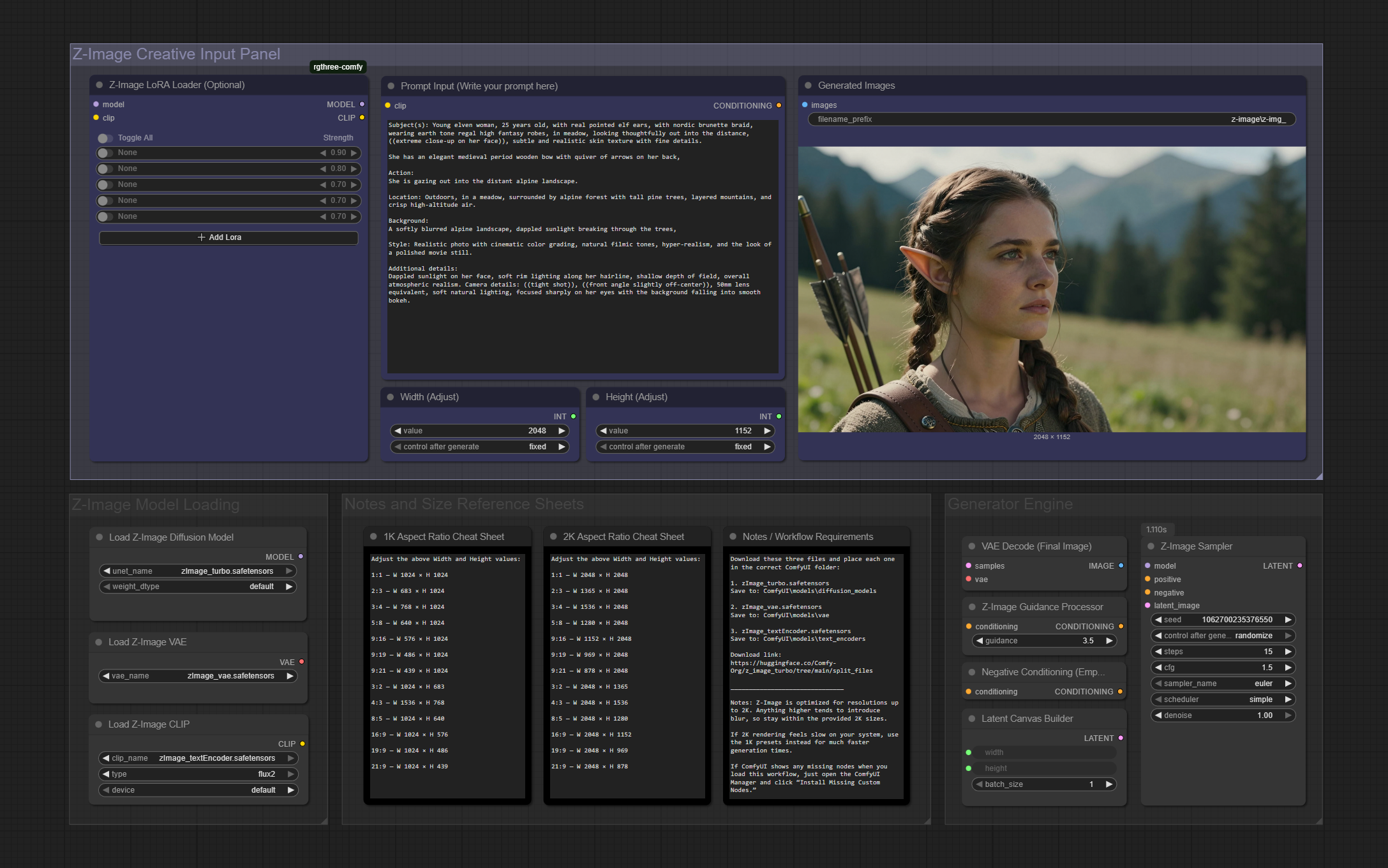
Task: Click the rgthree-comfy badge
Action: [x=338, y=67]
